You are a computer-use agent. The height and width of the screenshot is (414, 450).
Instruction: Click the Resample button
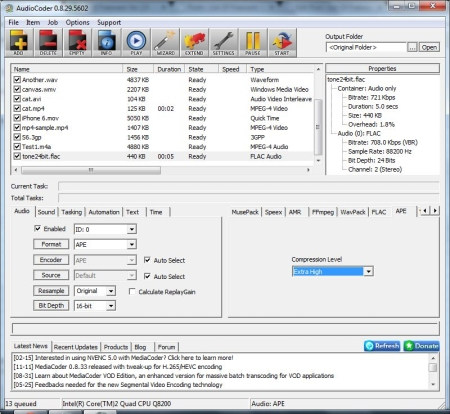pyautogui.click(x=51, y=291)
